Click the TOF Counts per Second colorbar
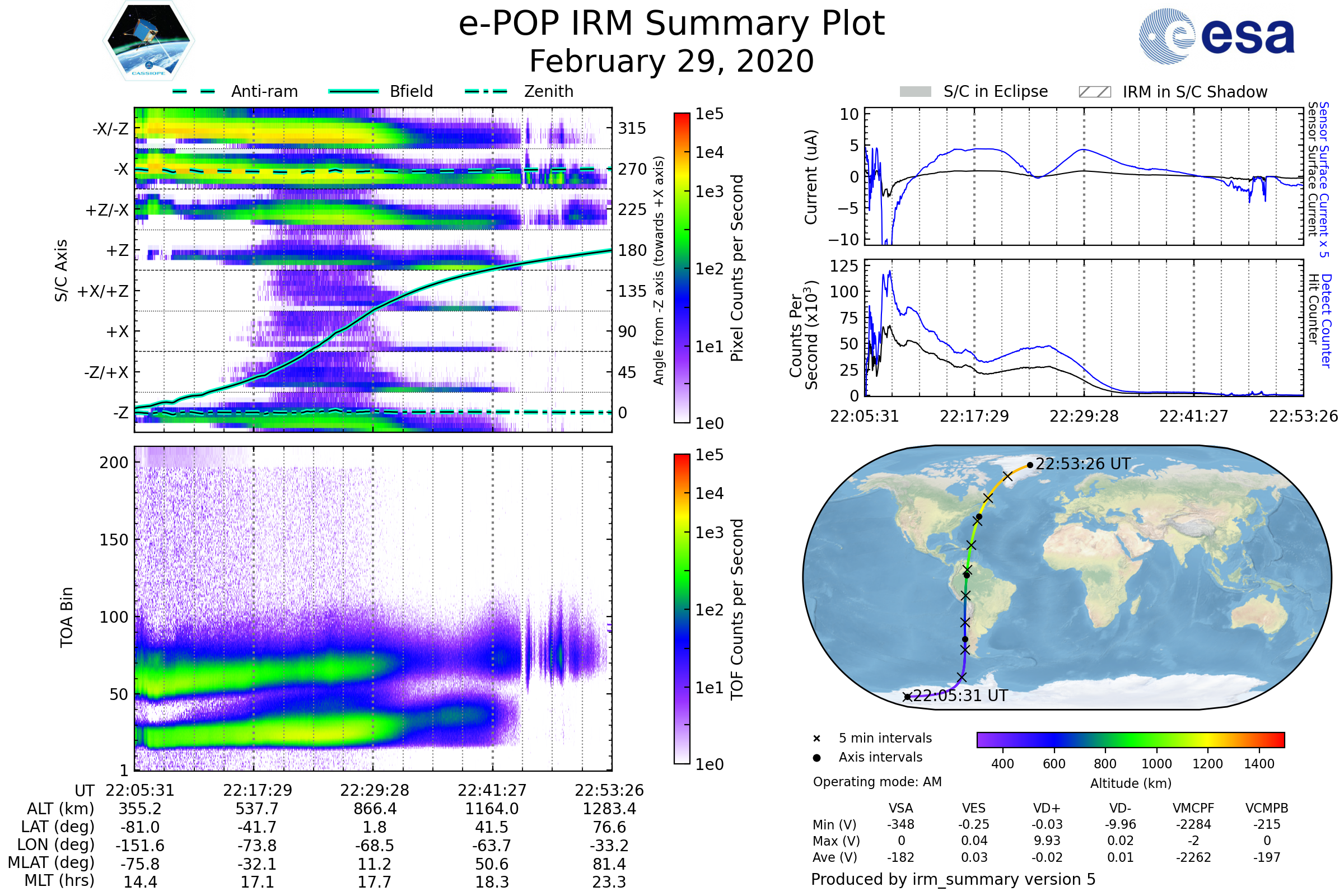 tap(682, 609)
